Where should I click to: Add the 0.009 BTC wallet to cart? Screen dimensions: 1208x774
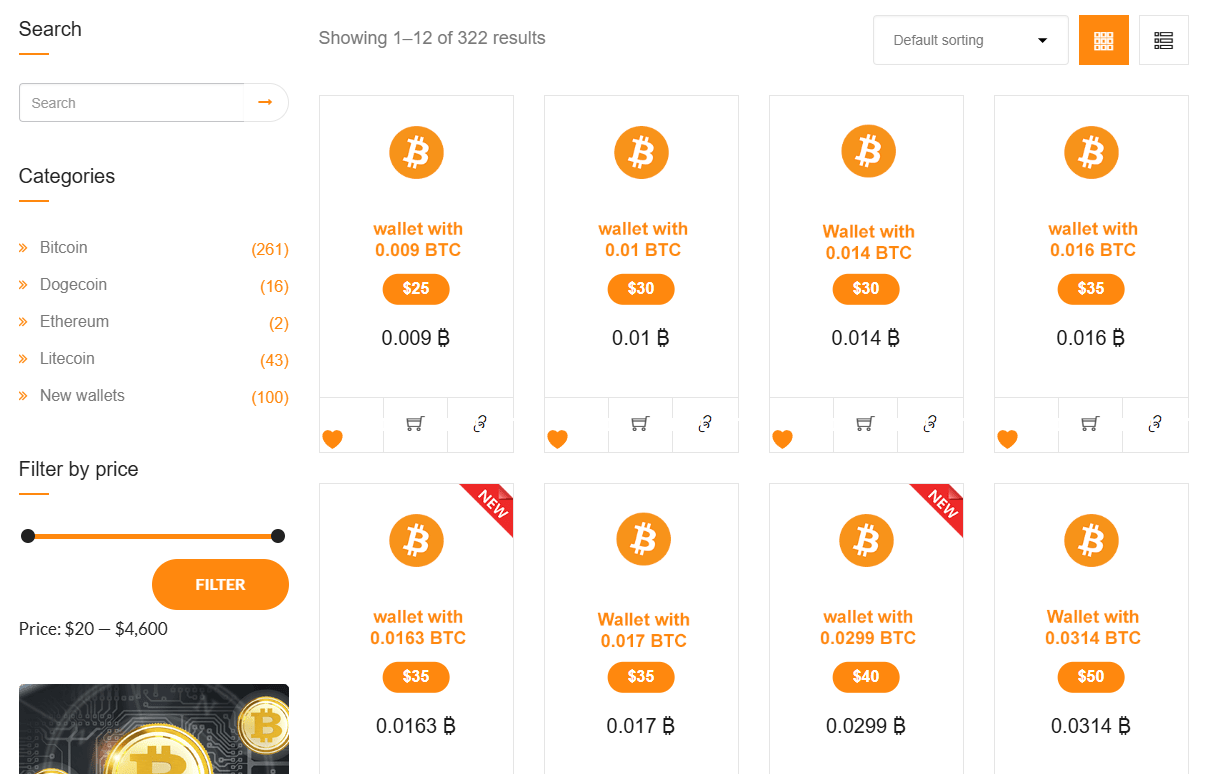pos(415,424)
